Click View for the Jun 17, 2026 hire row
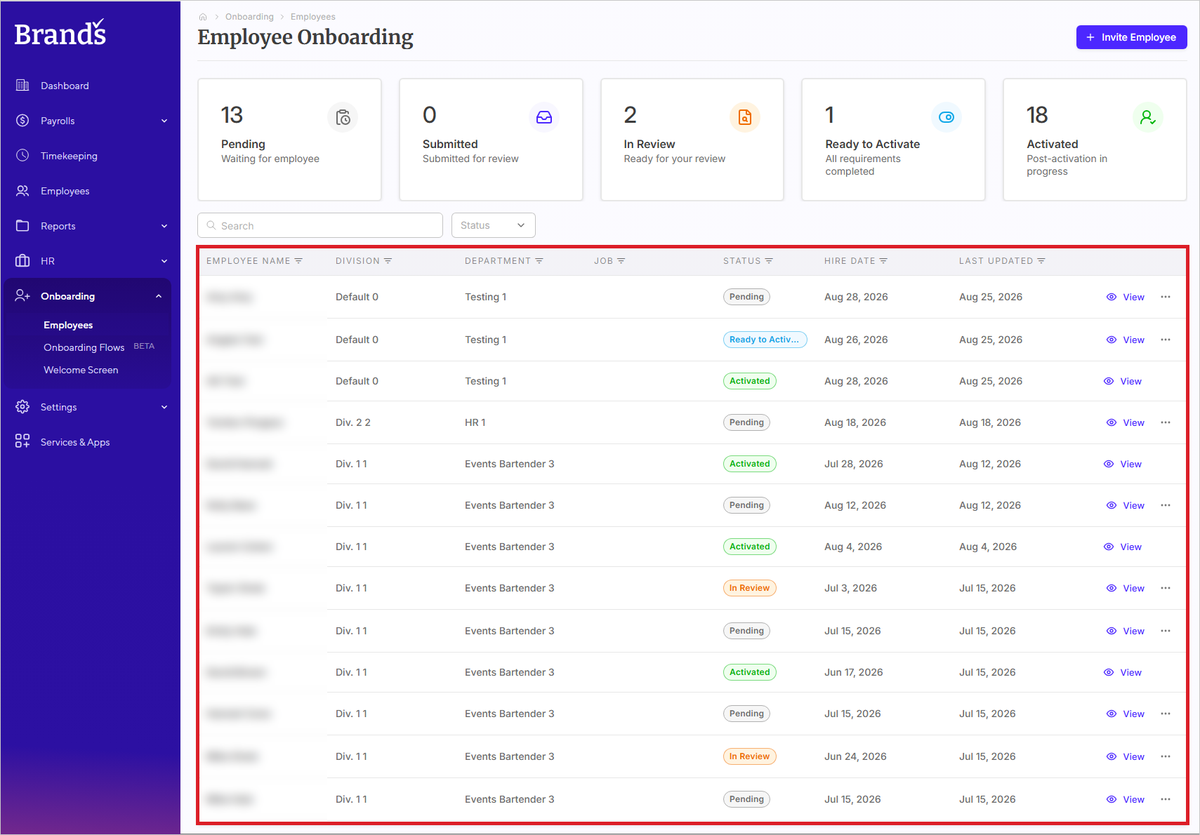This screenshot has height=835, width=1200. [1122, 673]
